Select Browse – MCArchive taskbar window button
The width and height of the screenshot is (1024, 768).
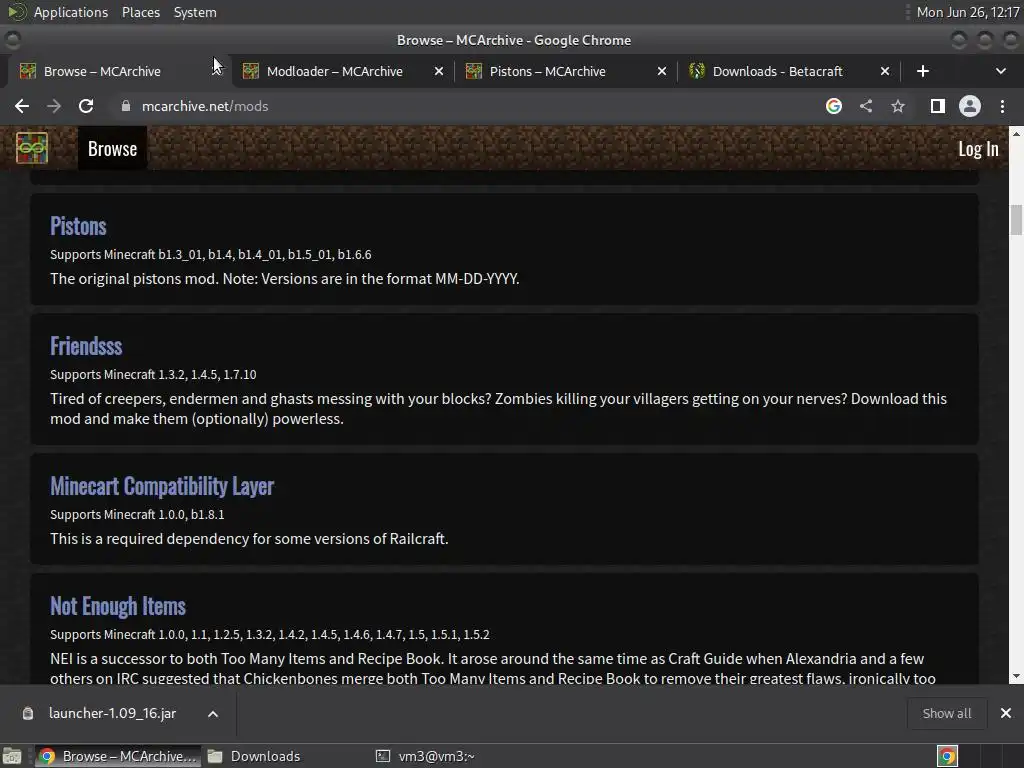(x=118, y=756)
